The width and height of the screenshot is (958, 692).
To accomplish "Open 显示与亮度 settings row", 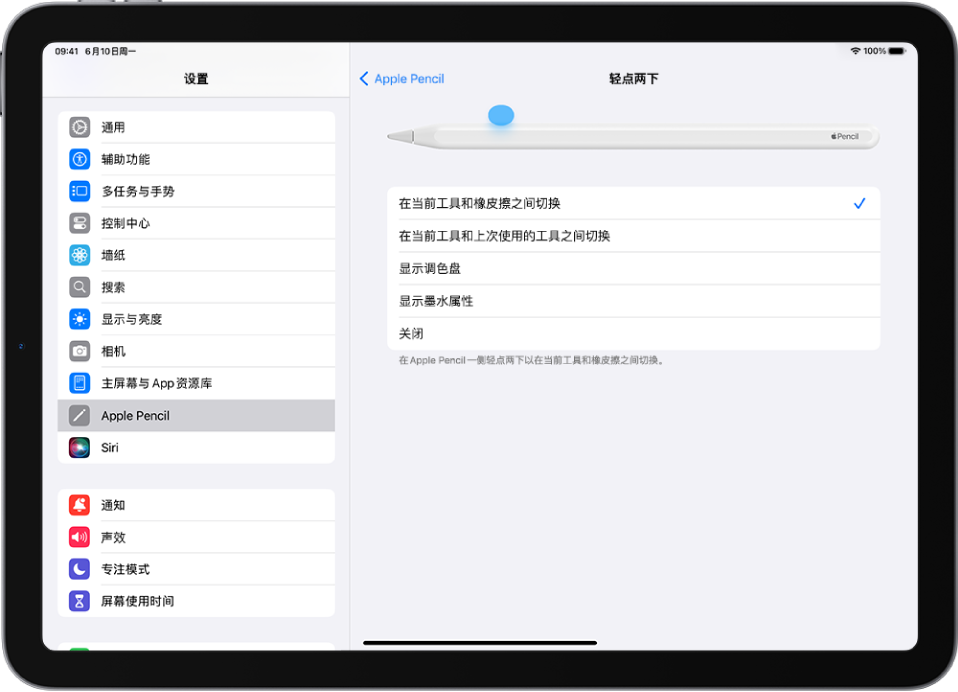I will click(x=196, y=319).
